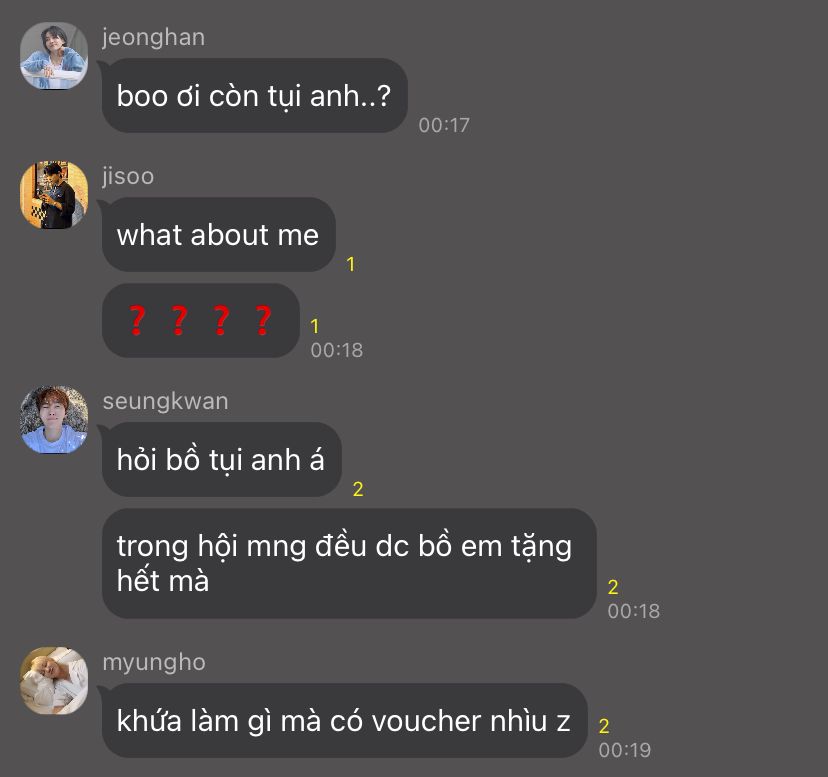
Task: Open jeonghan's profile picture
Action: click(54, 55)
